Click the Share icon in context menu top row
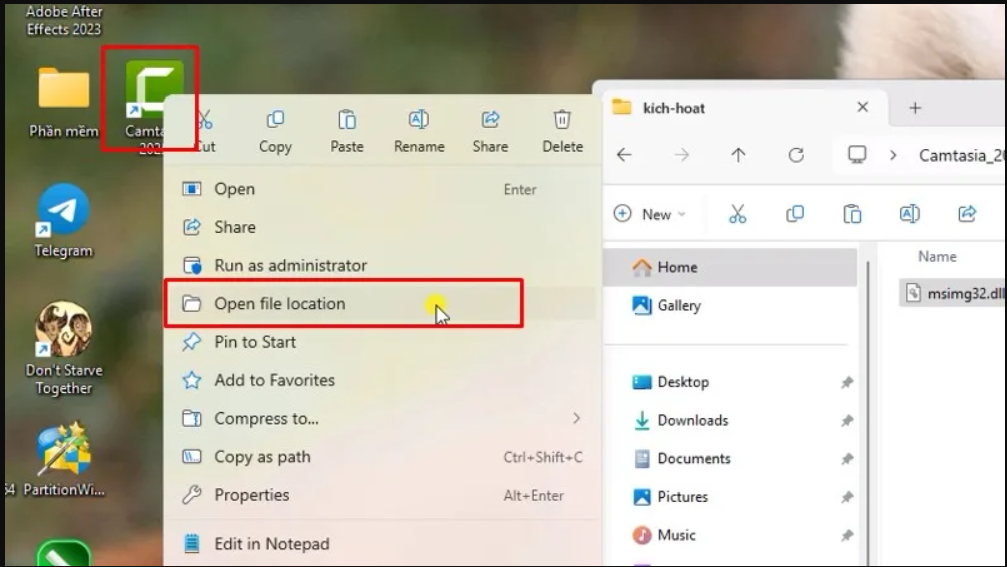 click(x=490, y=121)
